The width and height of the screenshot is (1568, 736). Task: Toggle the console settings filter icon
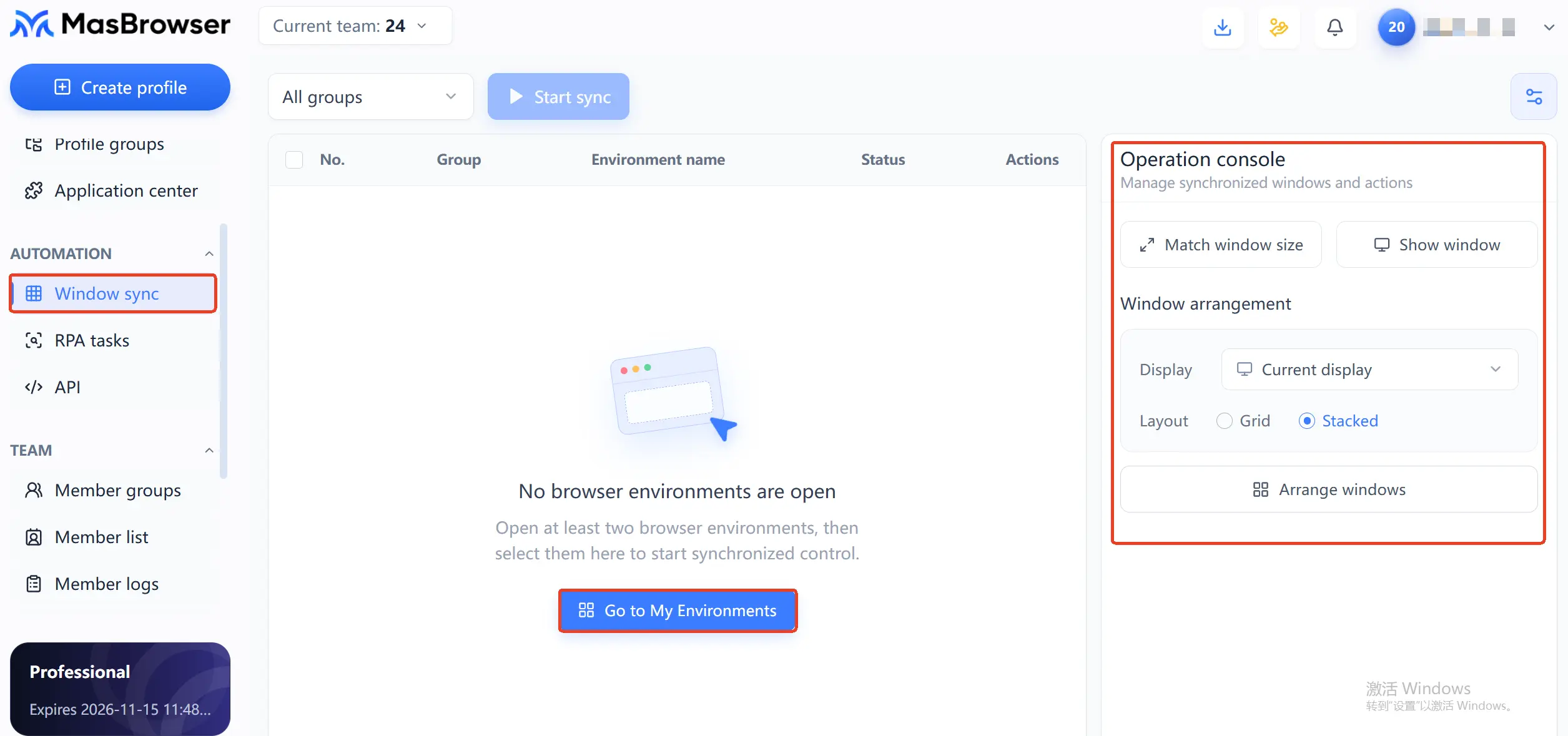(x=1534, y=97)
